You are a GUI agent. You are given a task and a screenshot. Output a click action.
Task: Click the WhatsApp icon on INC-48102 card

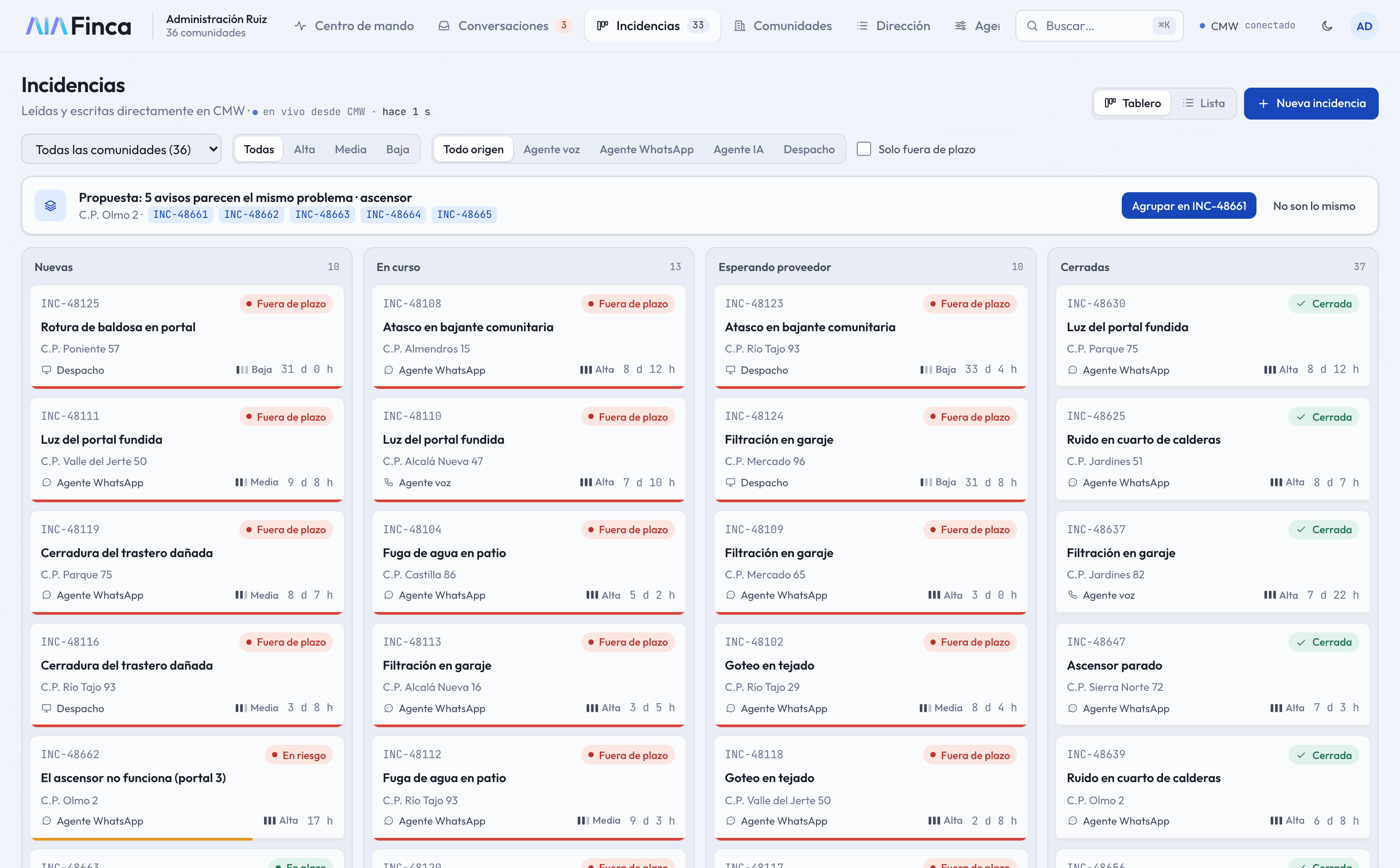731,708
